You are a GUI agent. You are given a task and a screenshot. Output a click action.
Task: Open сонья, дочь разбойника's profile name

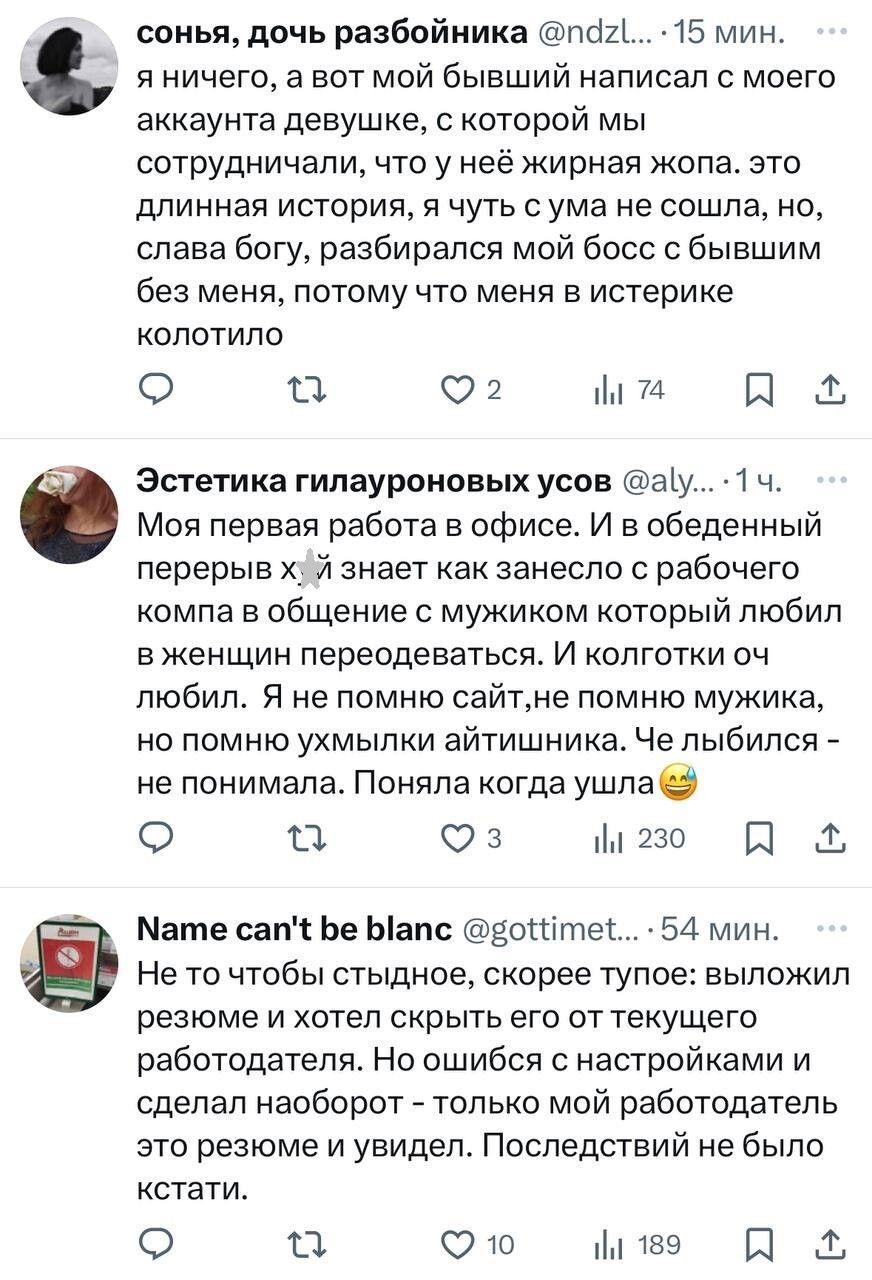point(332,33)
